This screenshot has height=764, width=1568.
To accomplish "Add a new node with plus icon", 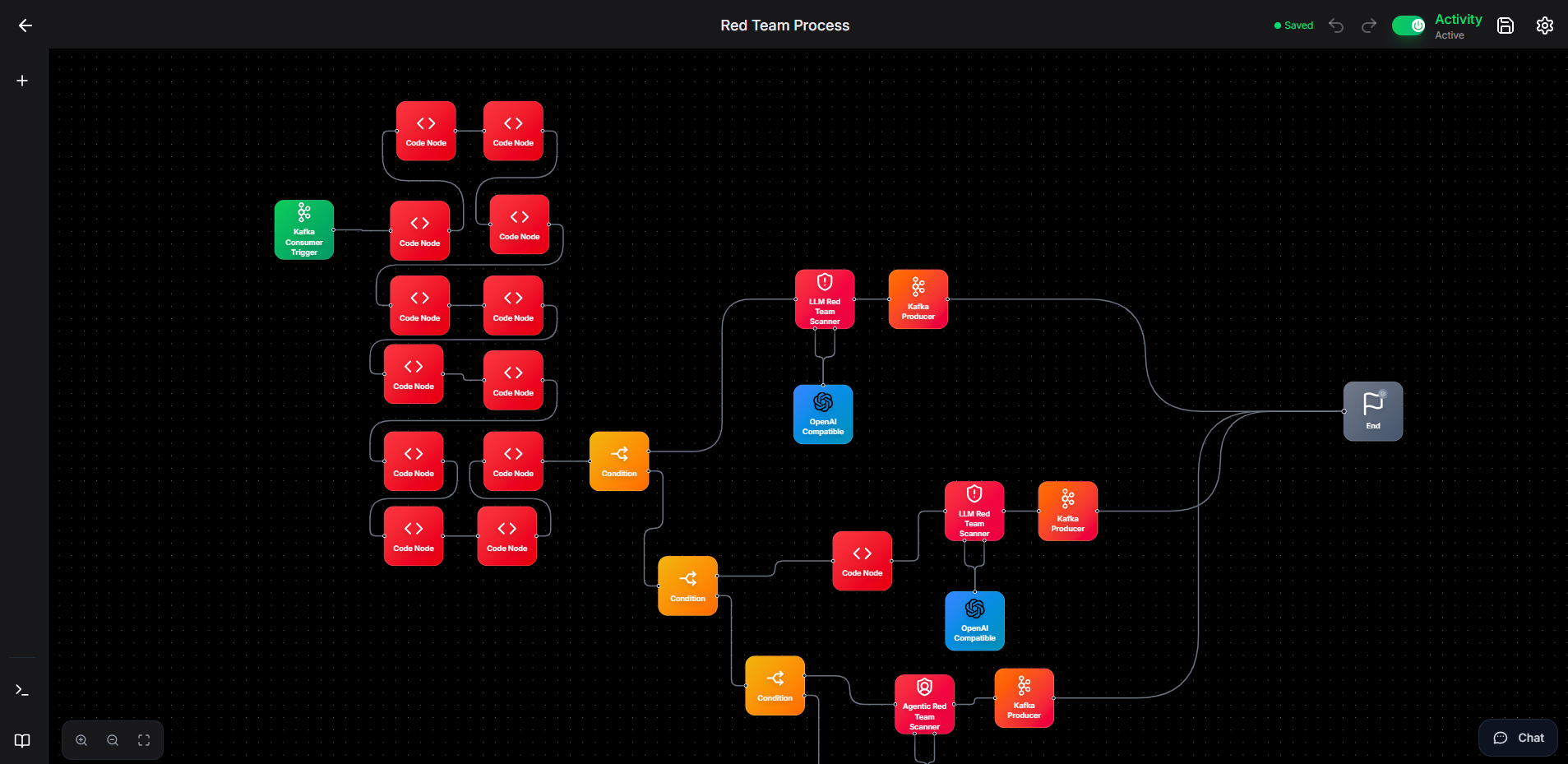I will point(22,81).
